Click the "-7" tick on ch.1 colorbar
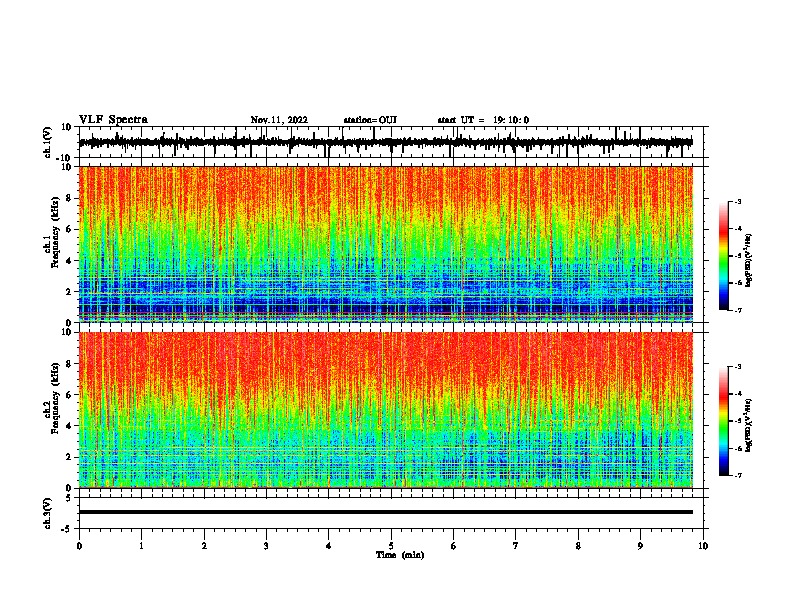The width and height of the screenshot is (792, 612). (737, 310)
